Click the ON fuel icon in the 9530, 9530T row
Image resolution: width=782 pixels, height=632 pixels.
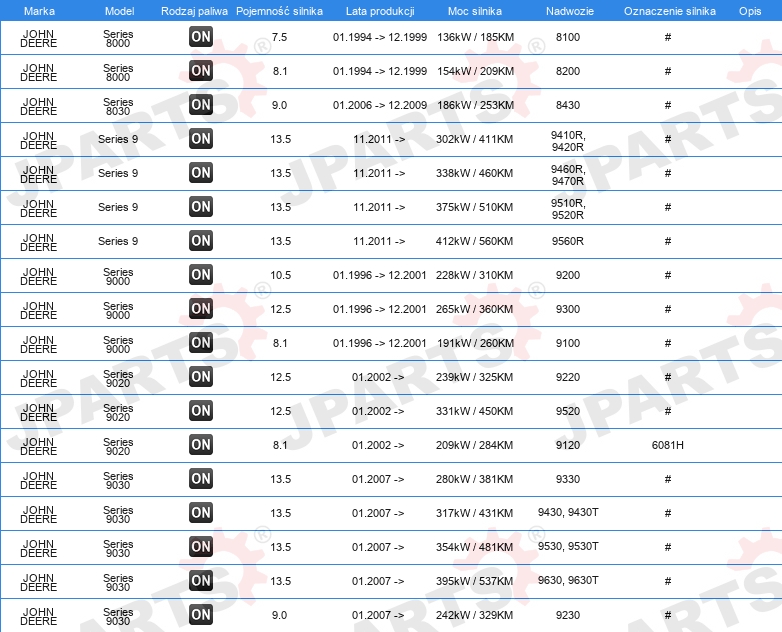201,547
